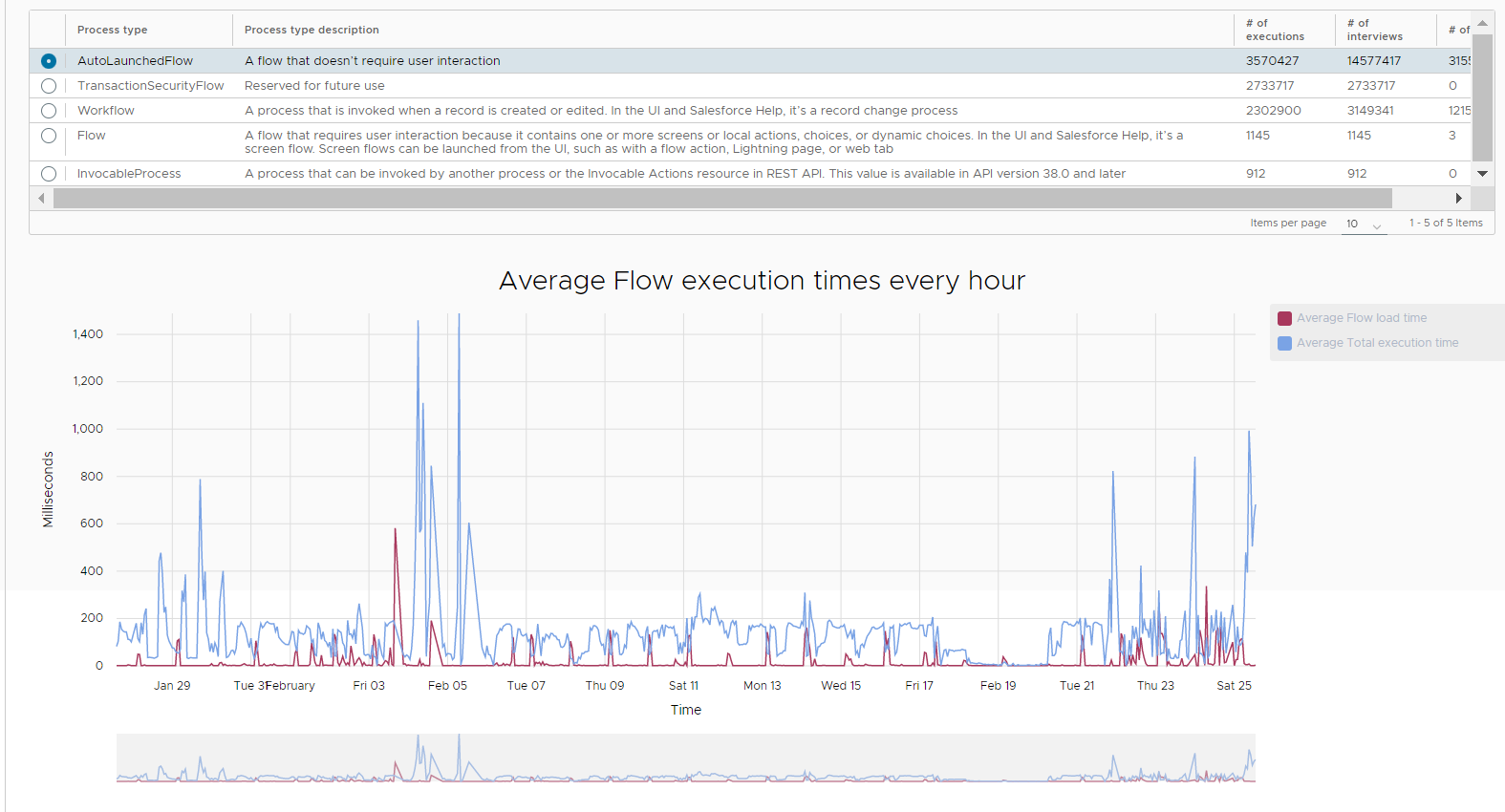Click the vertical scrollbar thumb of the table
The height and width of the screenshot is (812, 1505).
tap(1482, 97)
